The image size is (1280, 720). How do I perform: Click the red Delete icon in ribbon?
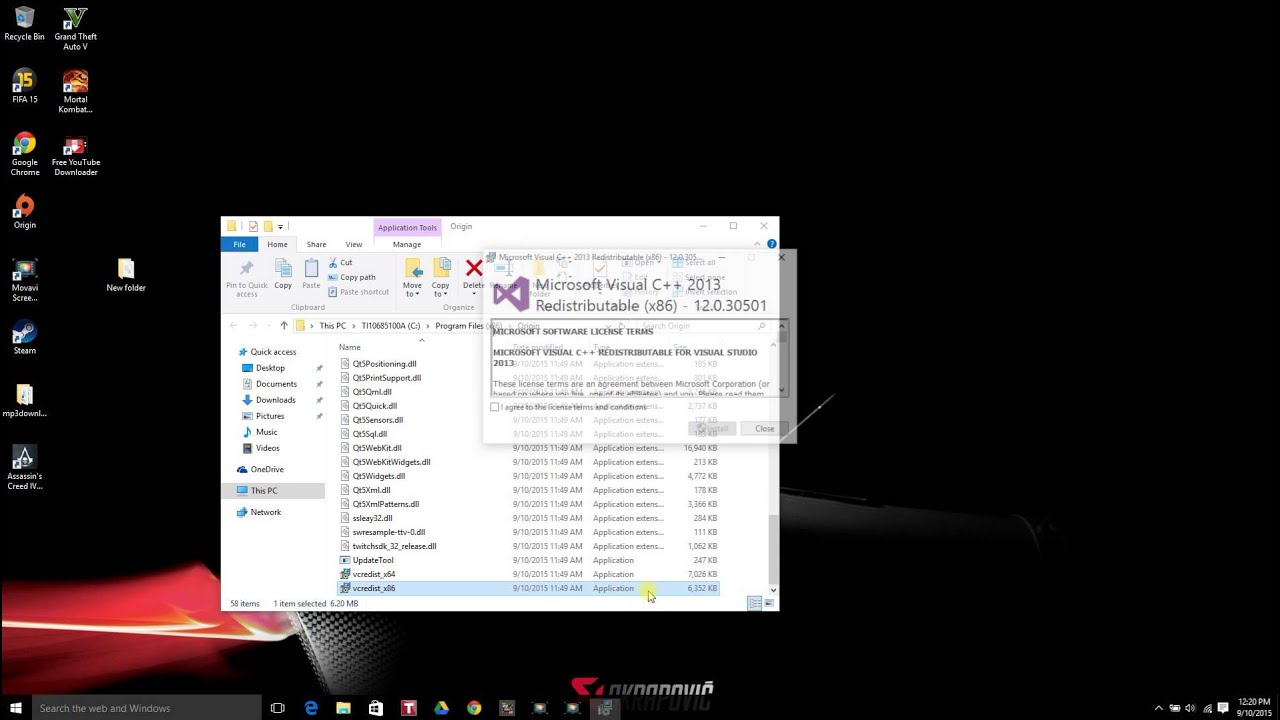474,268
